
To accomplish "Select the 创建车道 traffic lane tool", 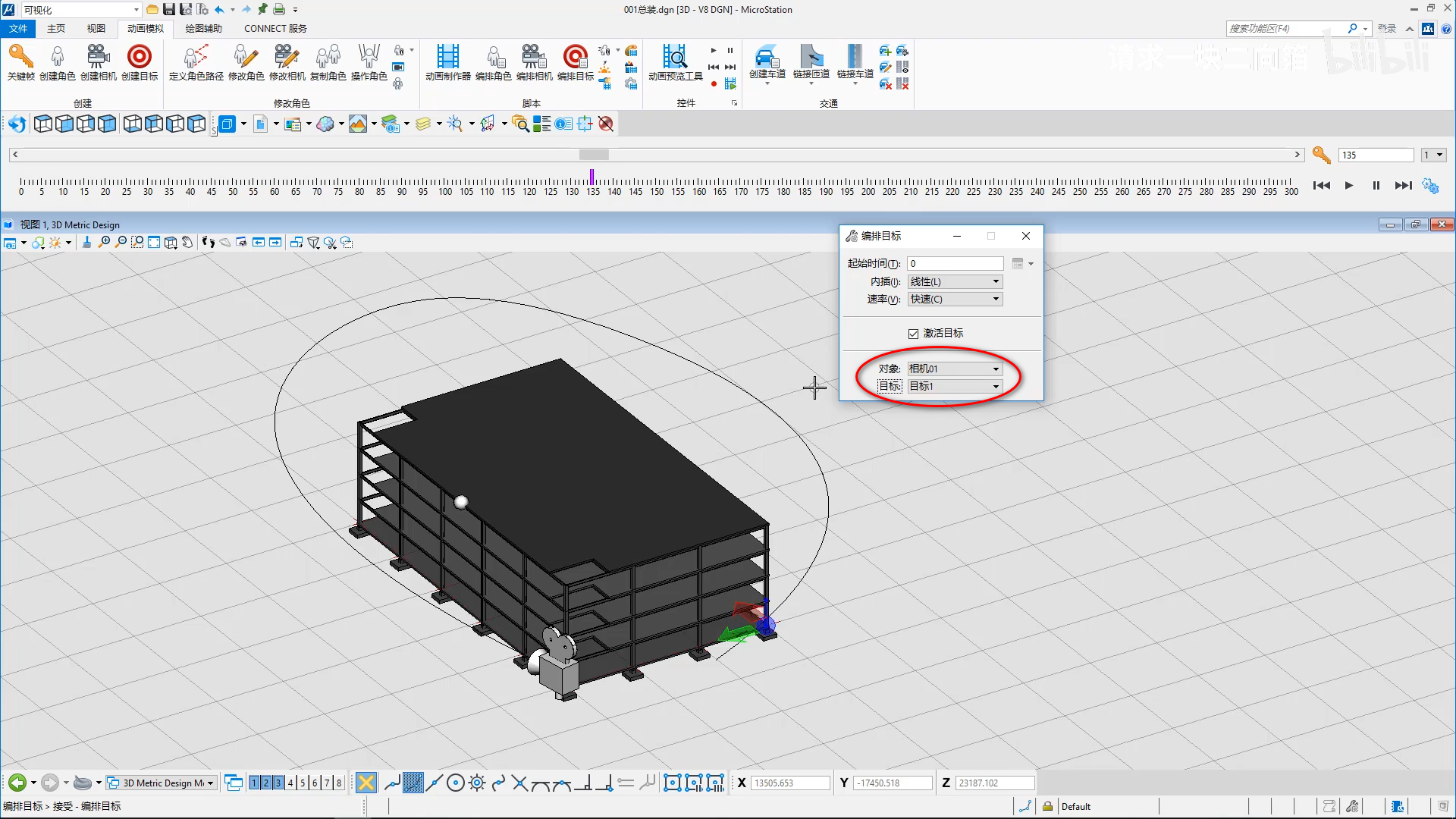I will [767, 58].
